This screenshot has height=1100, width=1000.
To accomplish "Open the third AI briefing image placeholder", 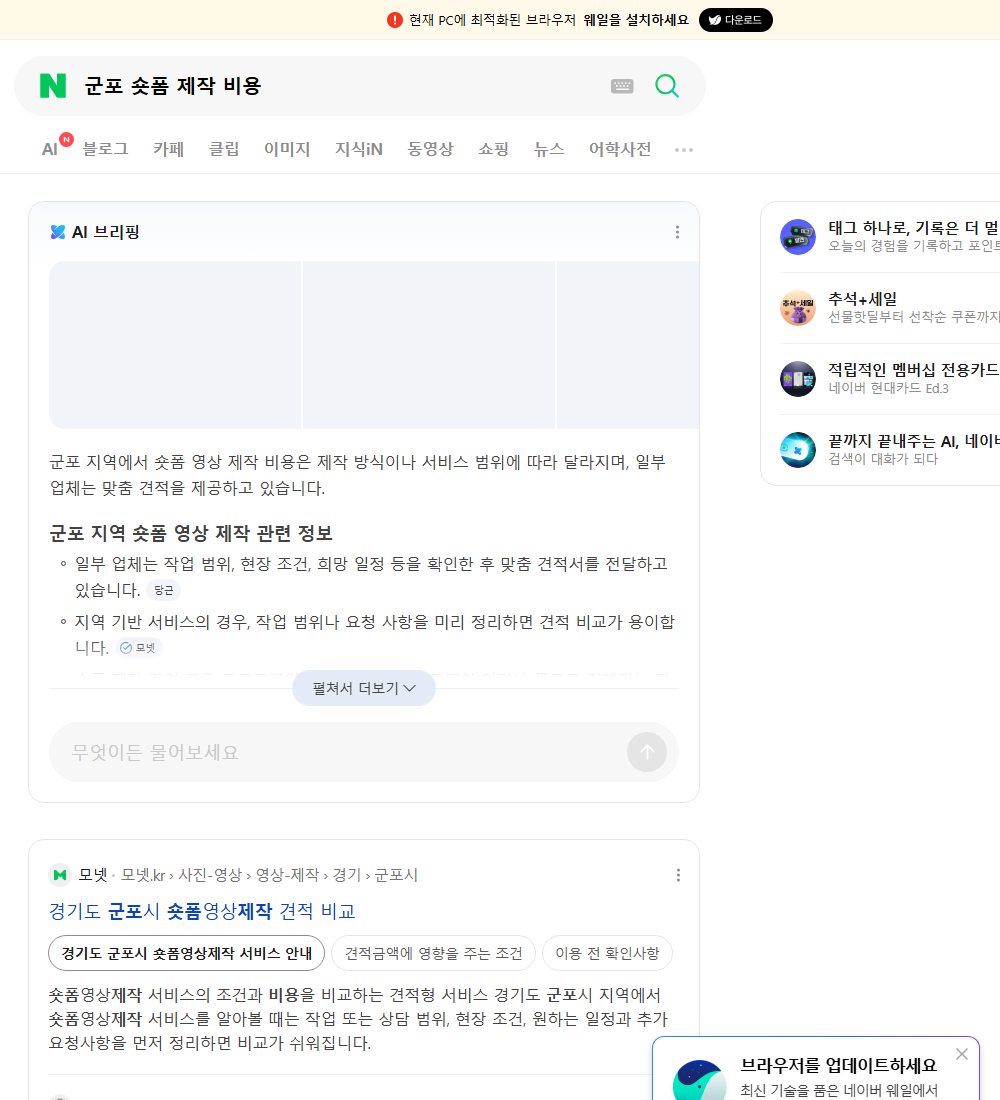I will click(628, 344).
